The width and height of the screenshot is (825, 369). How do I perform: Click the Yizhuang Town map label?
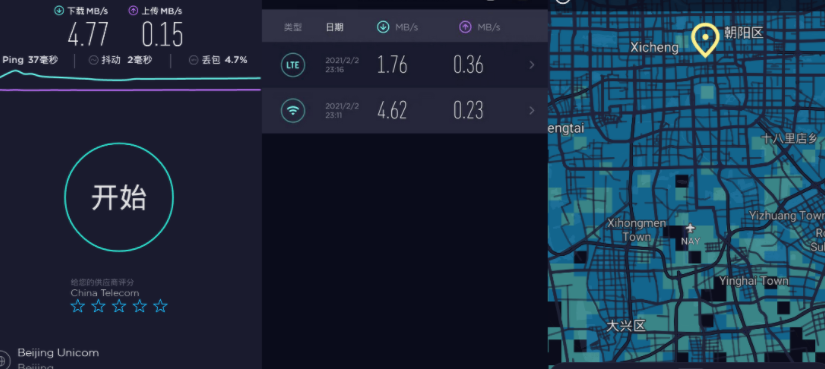point(787,215)
